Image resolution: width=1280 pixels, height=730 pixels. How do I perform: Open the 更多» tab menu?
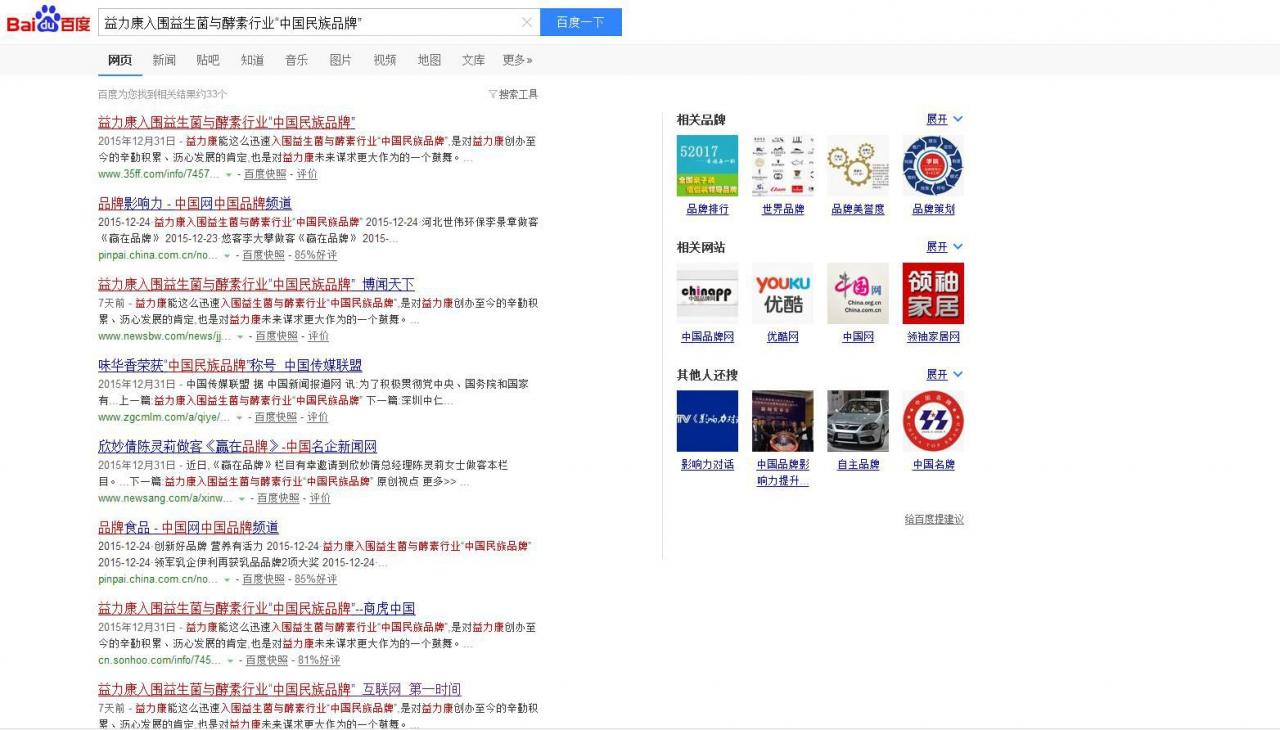click(517, 60)
